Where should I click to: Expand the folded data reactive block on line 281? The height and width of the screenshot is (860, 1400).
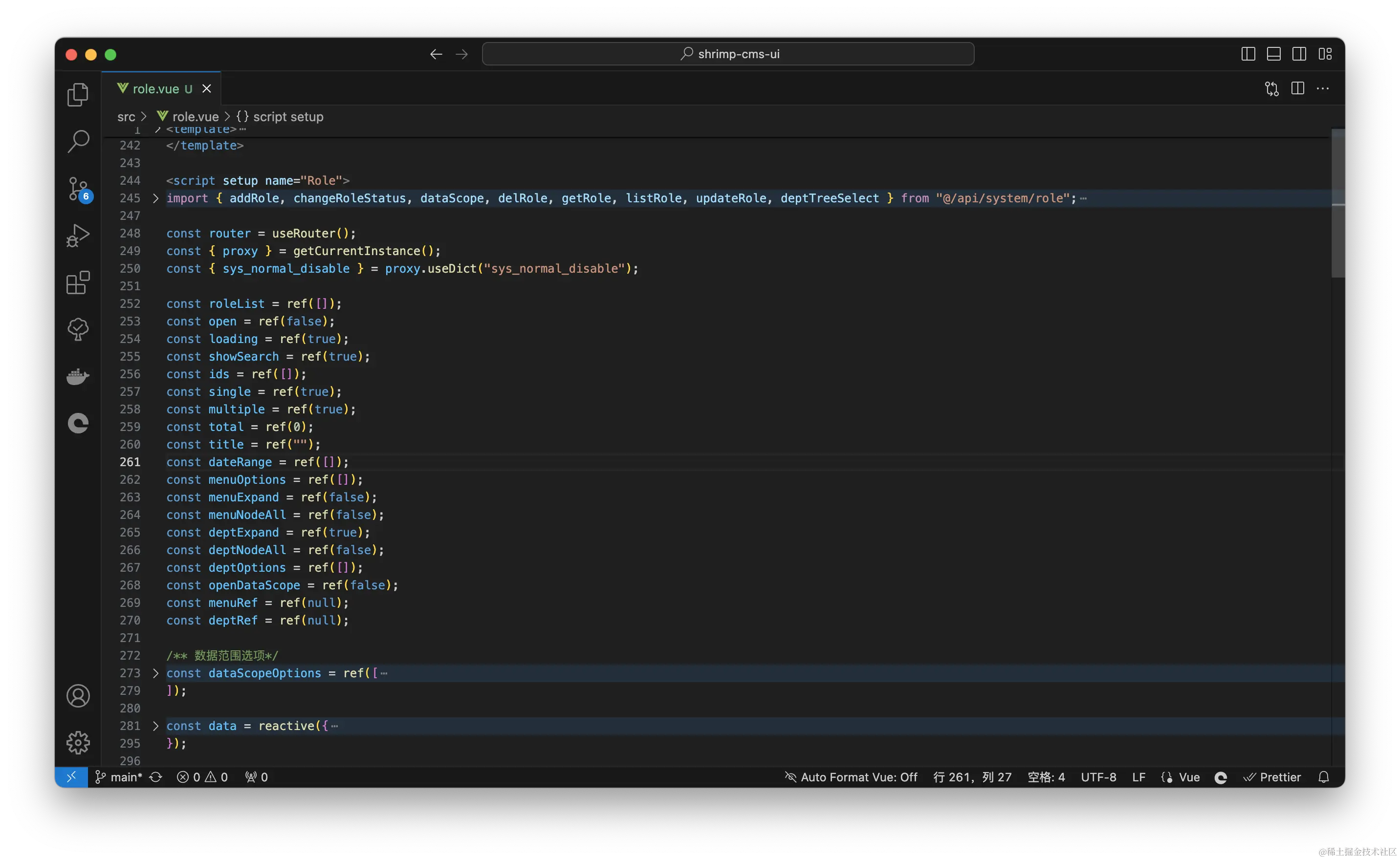pyautogui.click(x=155, y=726)
